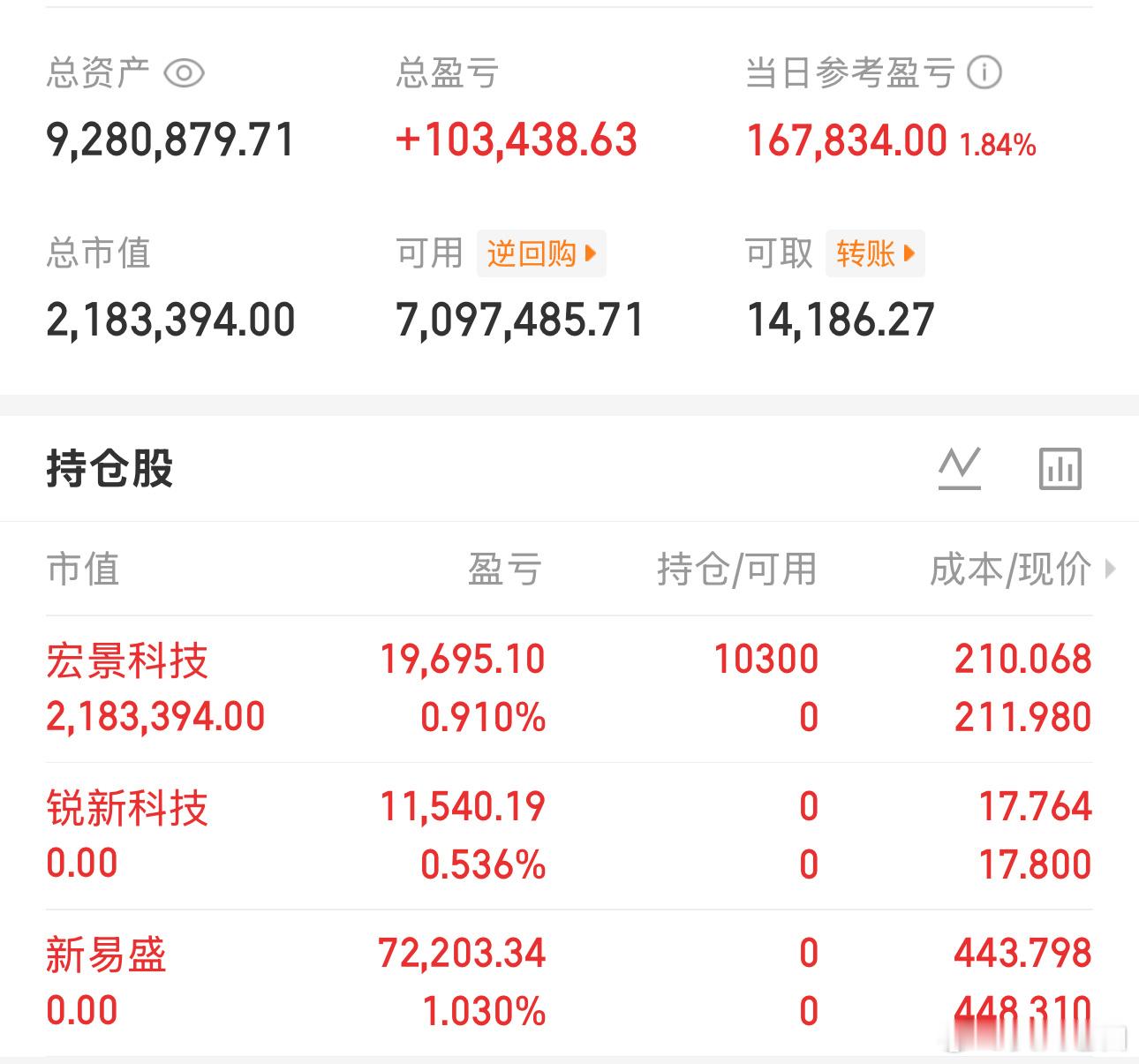This screenshot has height=1064, width=1139.
Task: Open 宏景科技 stock holding row
Action: click(x=569, y=689)
